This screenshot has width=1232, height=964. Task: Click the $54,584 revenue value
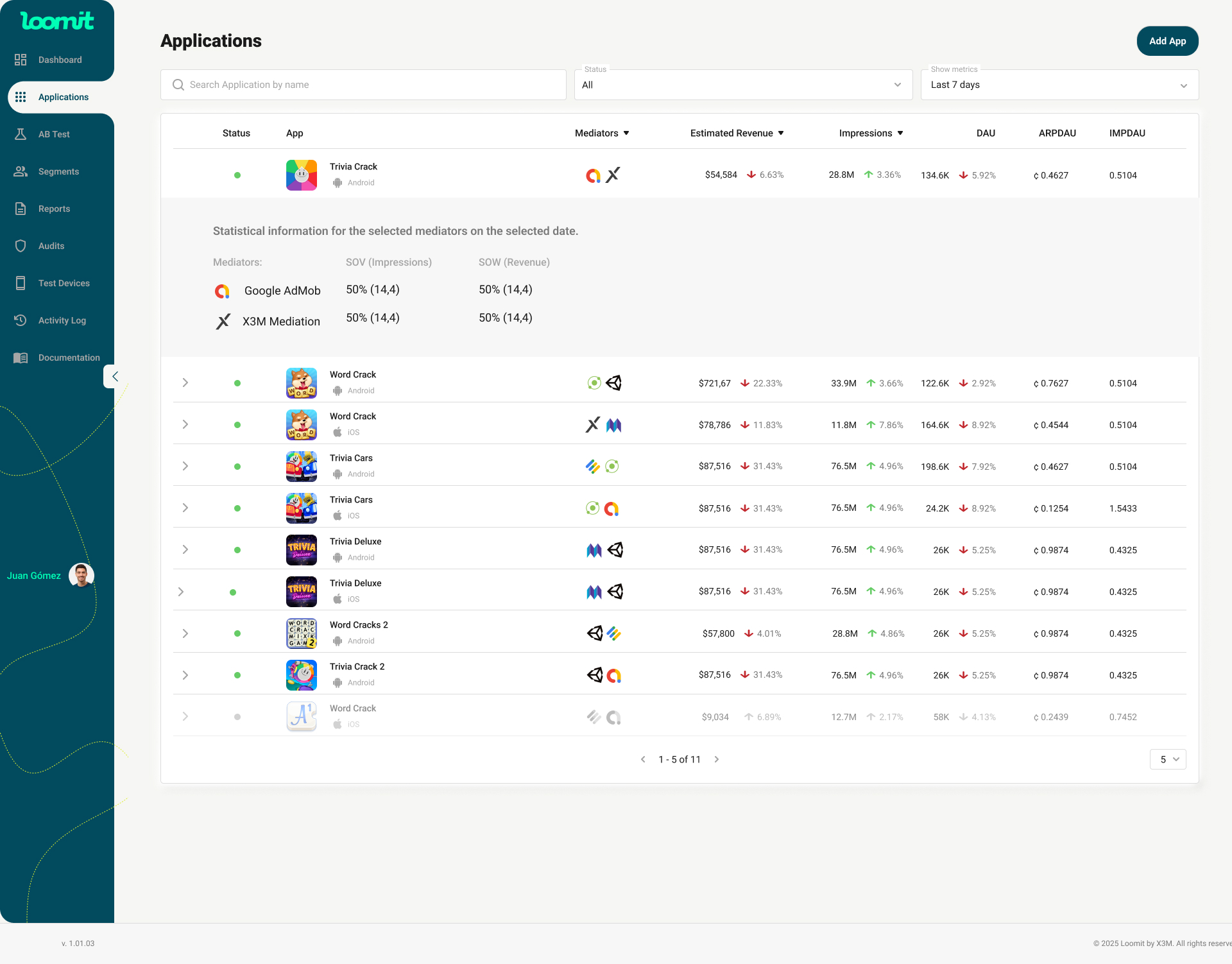[721, 175]
